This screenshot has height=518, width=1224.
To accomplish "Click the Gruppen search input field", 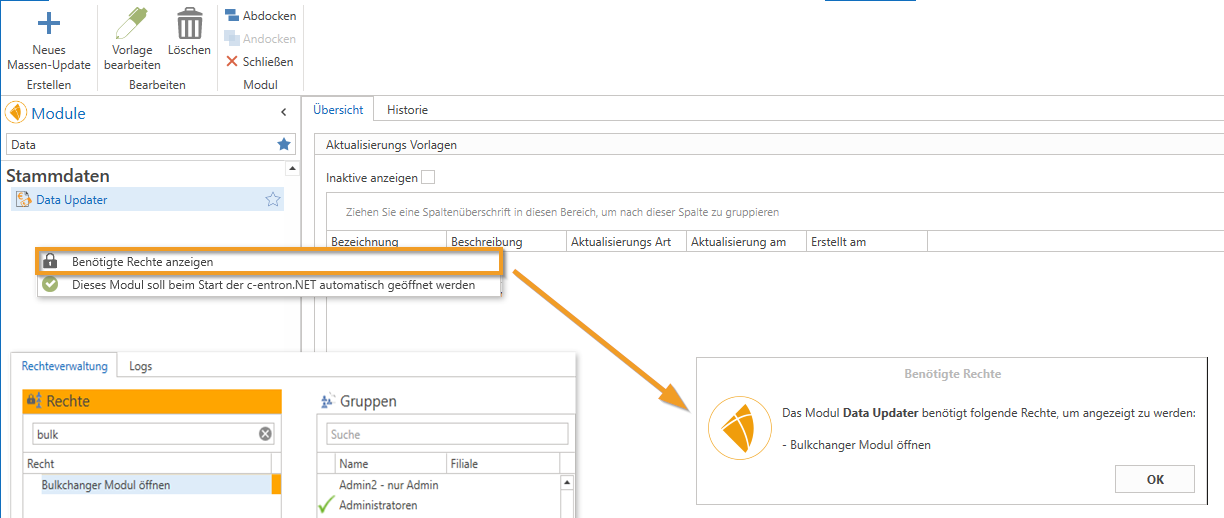I will coord(447,434).
